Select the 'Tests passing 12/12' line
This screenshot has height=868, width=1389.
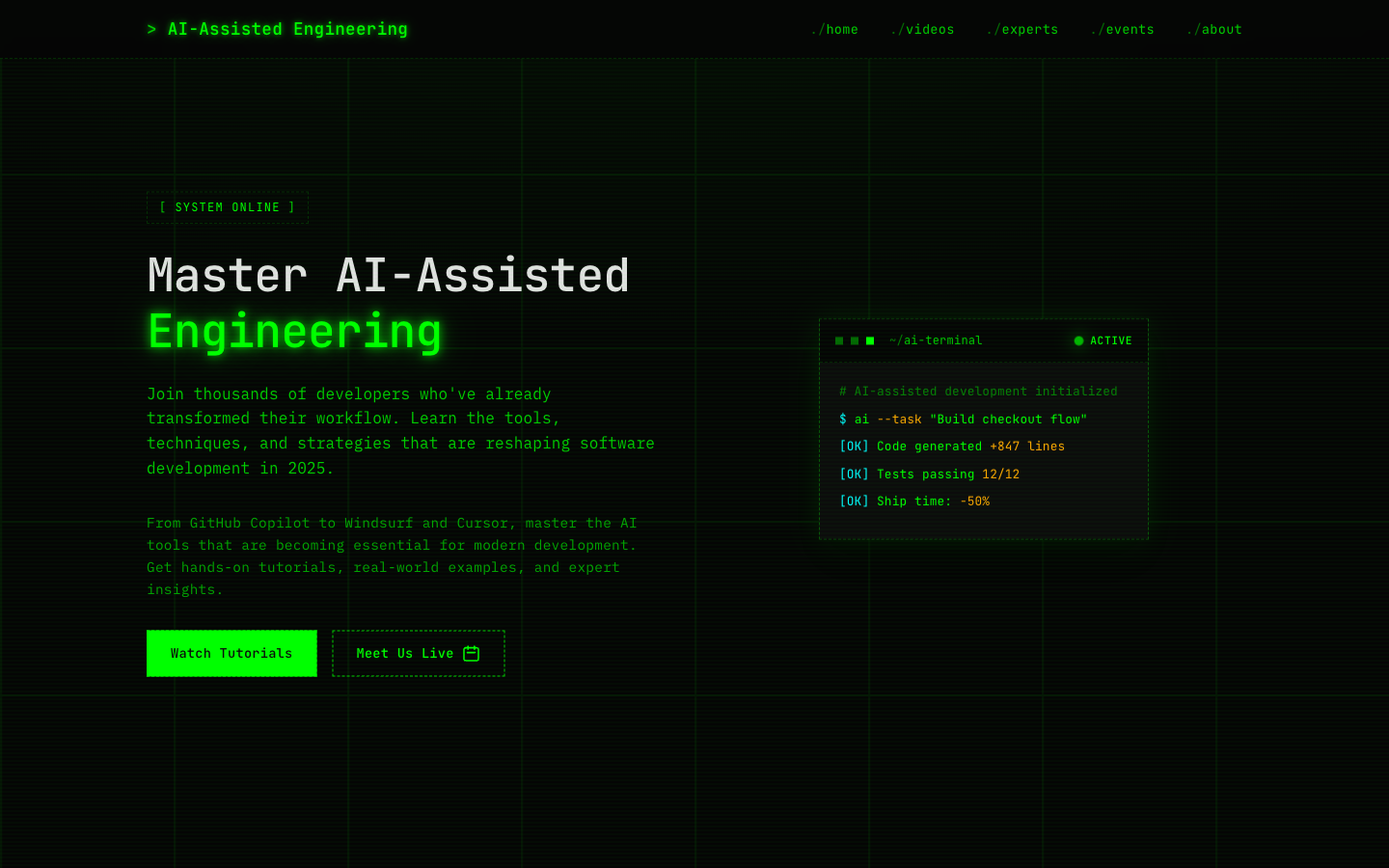929,475
